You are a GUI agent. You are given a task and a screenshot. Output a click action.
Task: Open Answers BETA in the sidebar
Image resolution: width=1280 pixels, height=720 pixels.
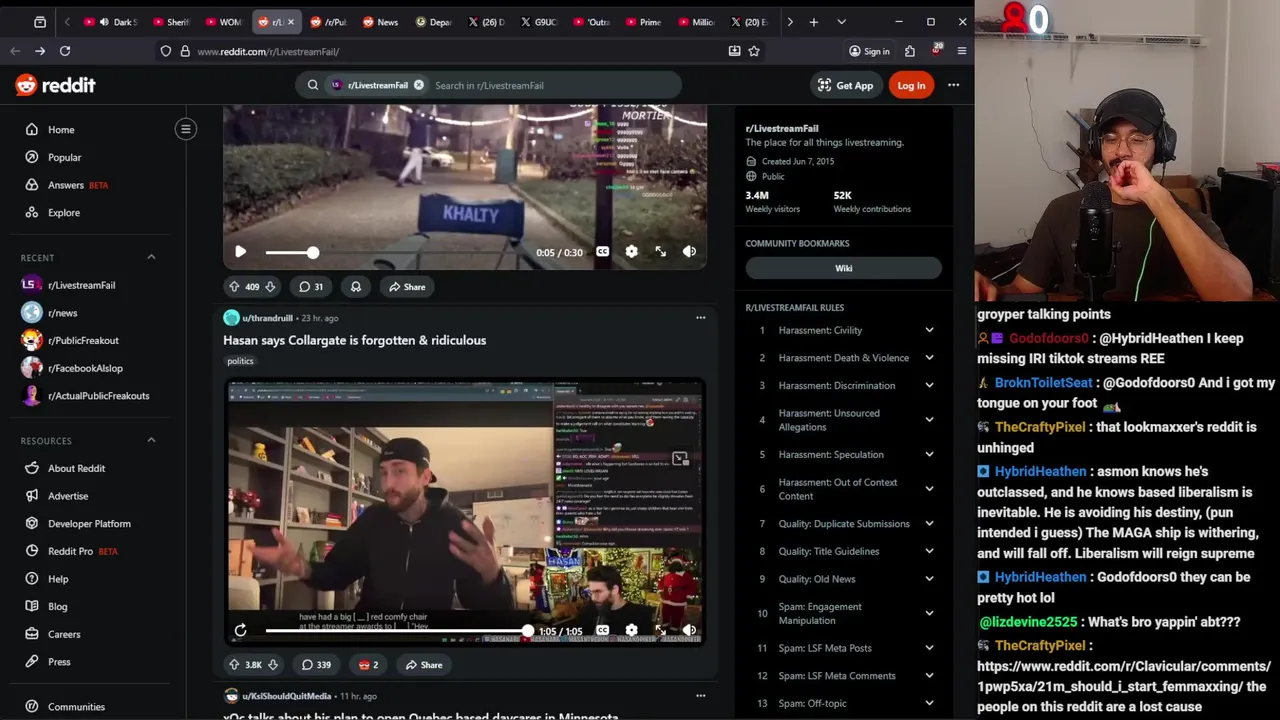[x=78, y=185]
